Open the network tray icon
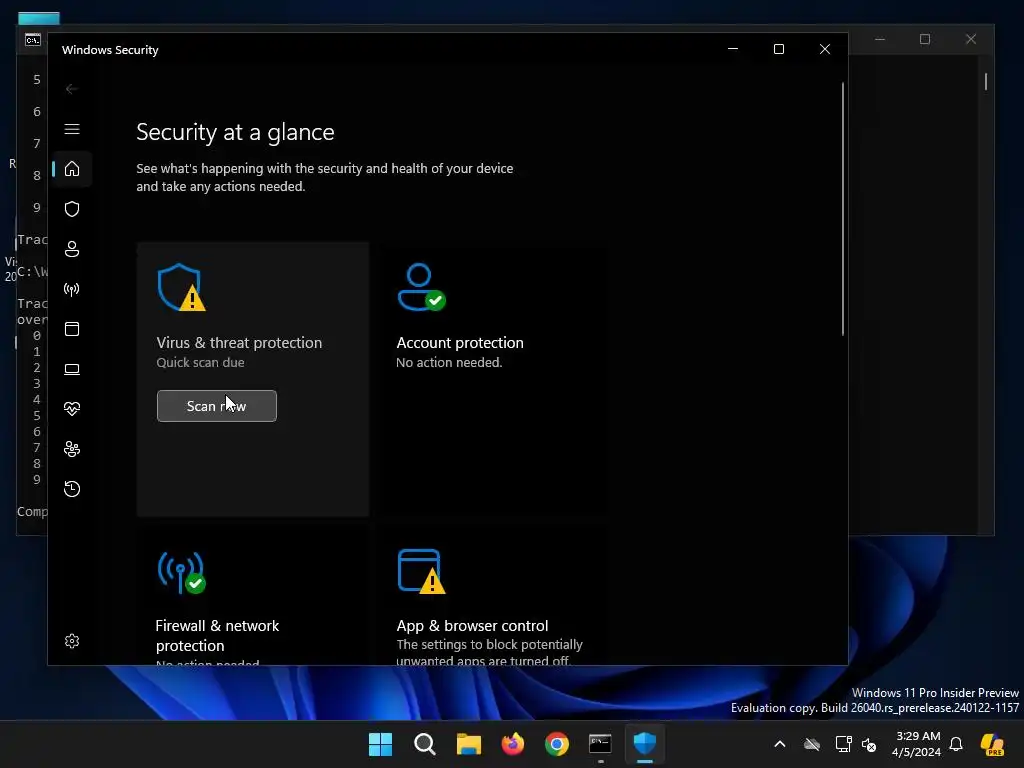The image size is (1024, 768). (x=843, y=744)
